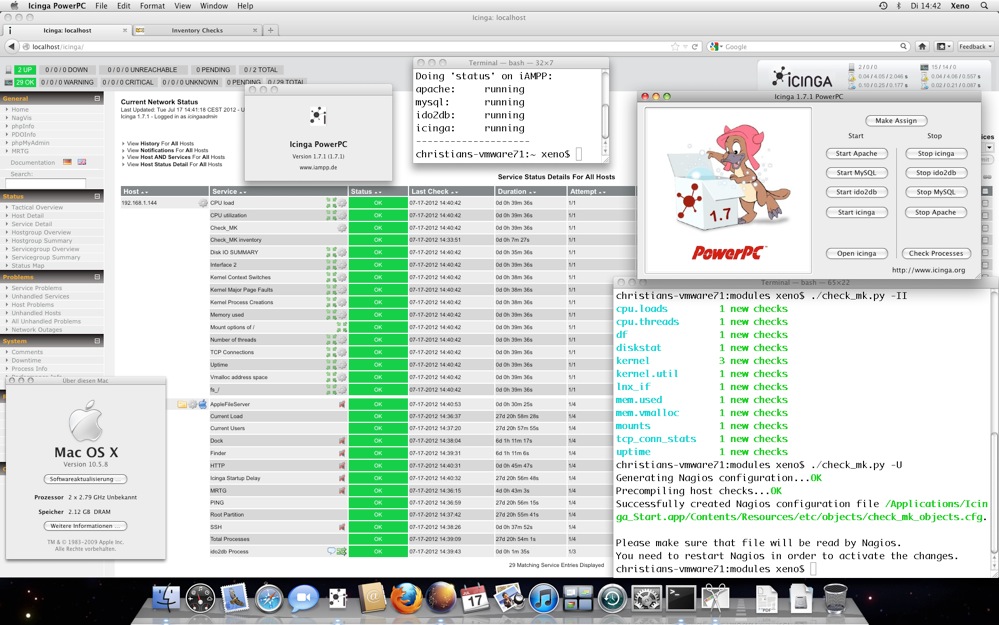999x625 pixels.
Task: Open Icinga PowerPC app icon in Dock
Action: [338, 599]
